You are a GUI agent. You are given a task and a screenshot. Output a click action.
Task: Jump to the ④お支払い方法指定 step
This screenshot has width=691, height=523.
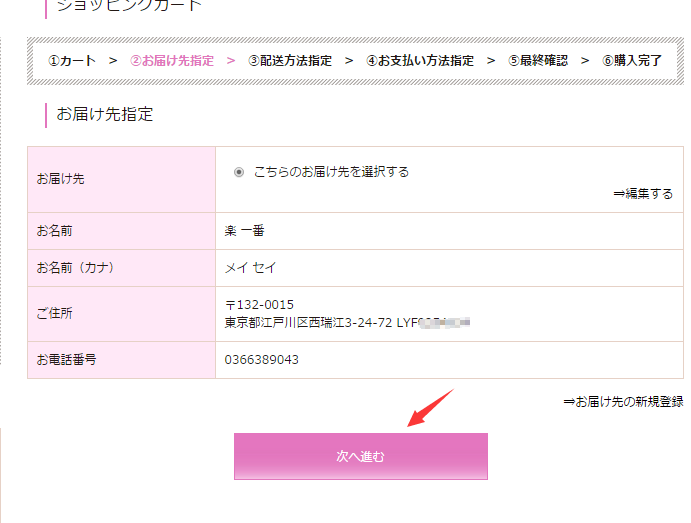(420, 61)
